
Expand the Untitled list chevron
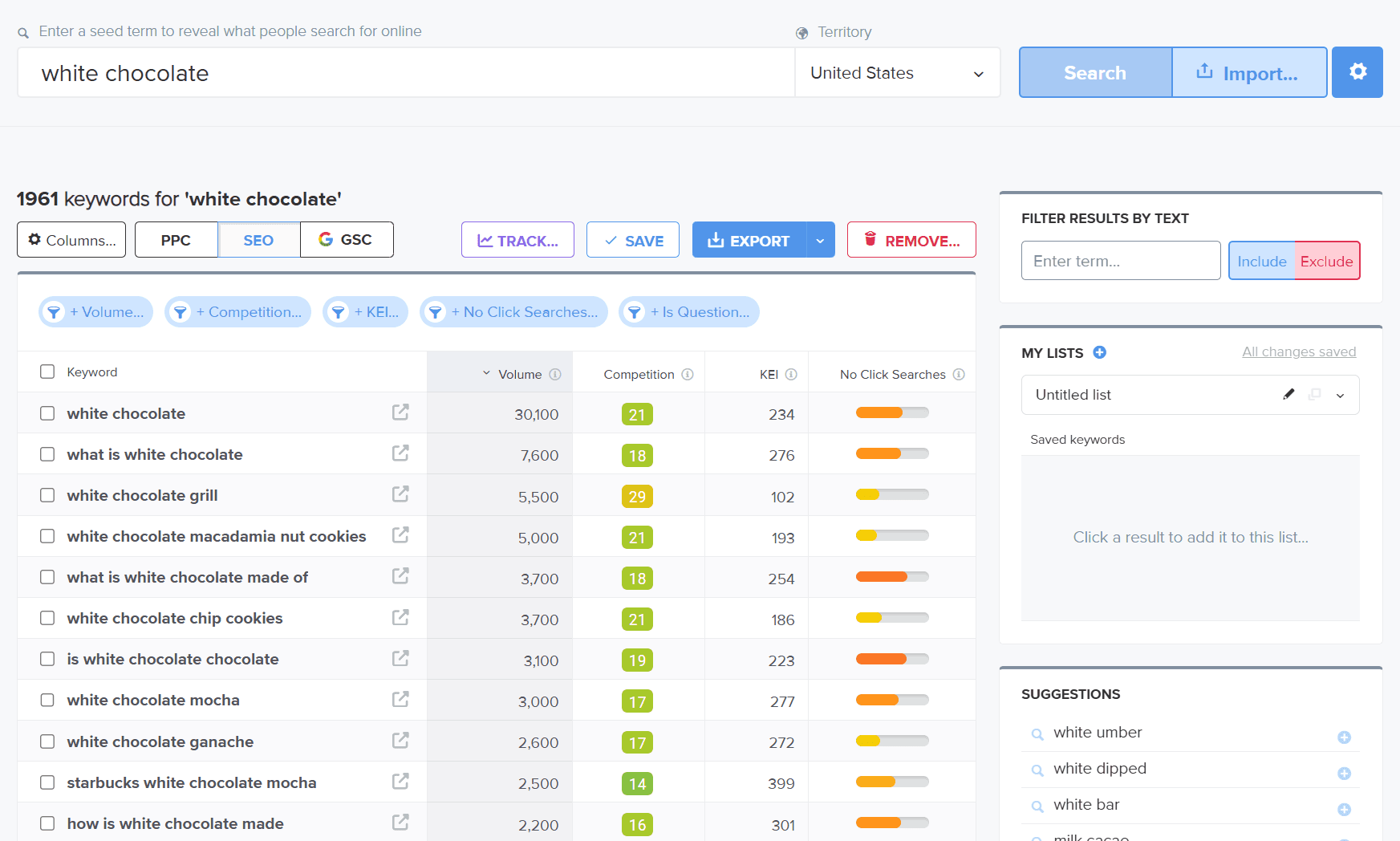[1340, 395]
